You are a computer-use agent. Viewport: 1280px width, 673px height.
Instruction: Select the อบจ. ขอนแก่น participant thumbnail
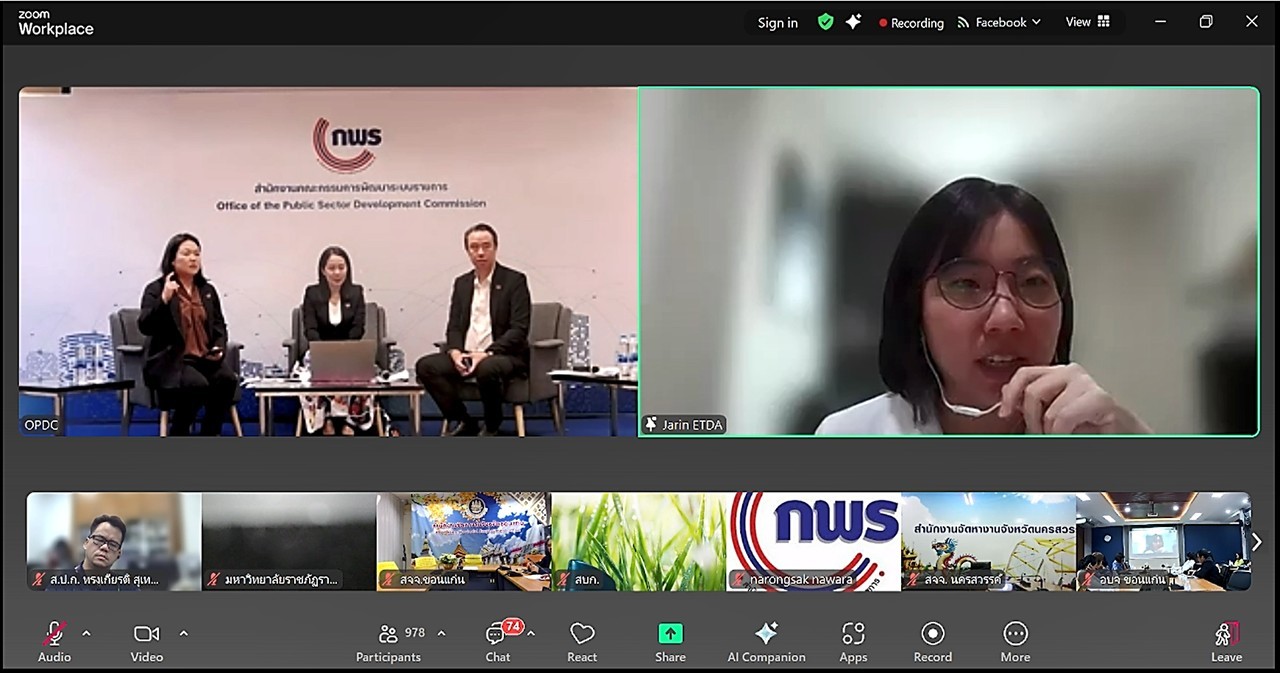point(1163,542)
